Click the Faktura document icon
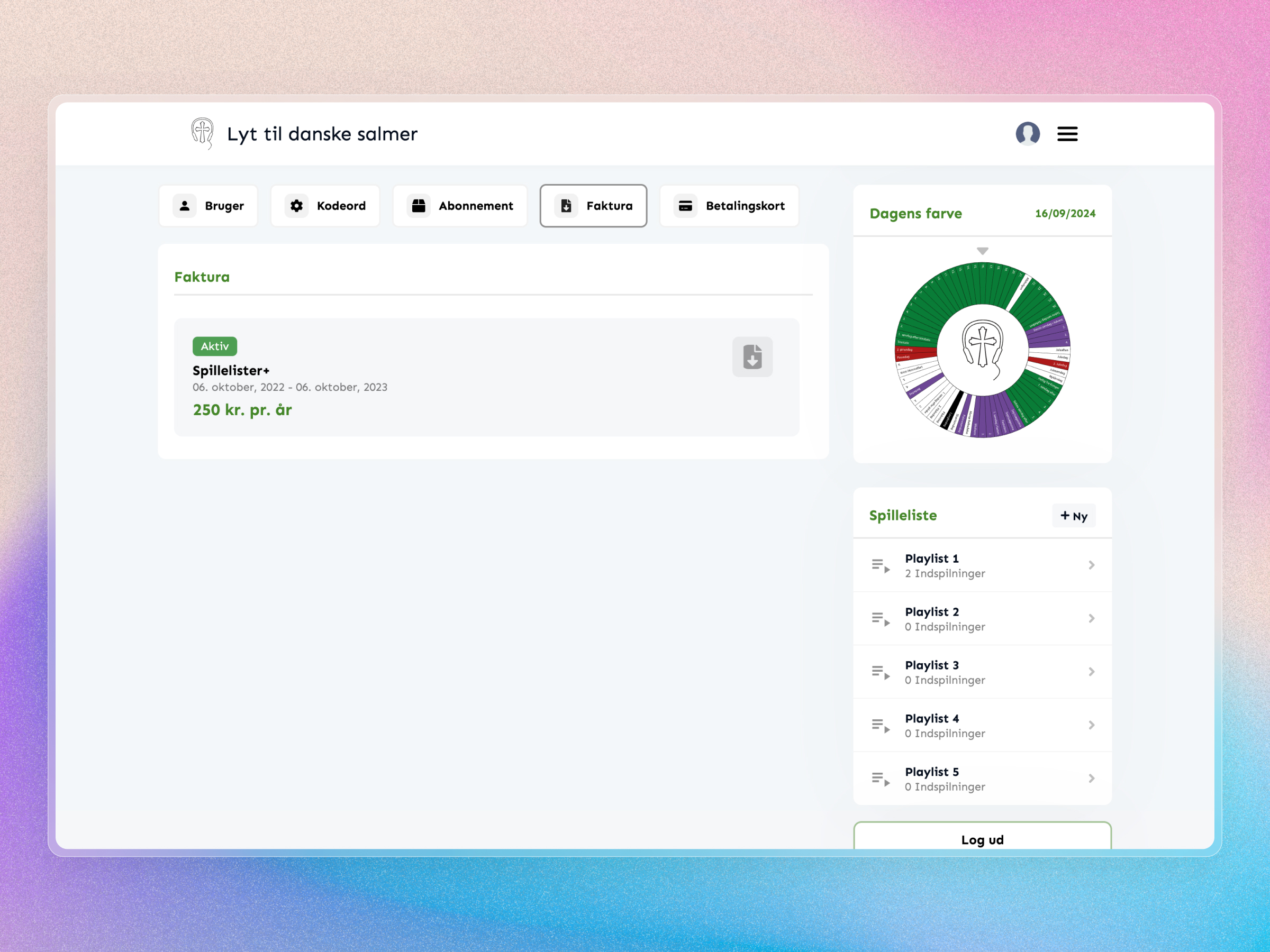Screen dimensions: 1270x952 click(x=566, y=205)
